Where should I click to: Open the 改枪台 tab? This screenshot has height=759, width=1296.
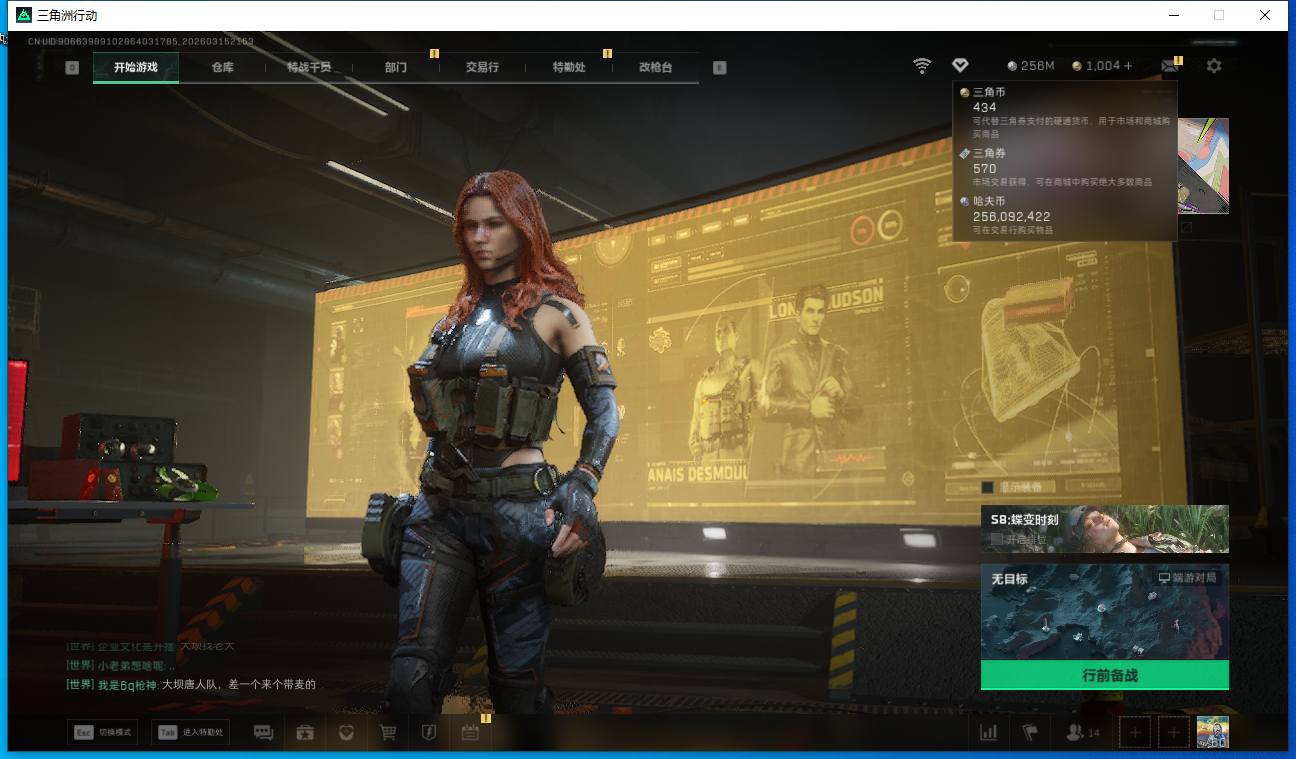tap(655, 67)
